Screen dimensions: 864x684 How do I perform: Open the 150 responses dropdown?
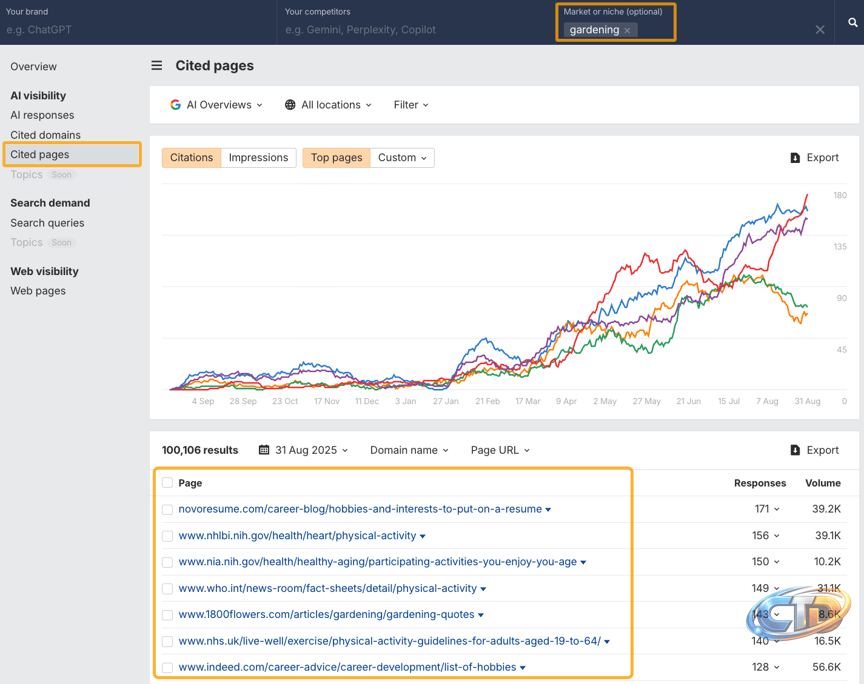point(766,562)
